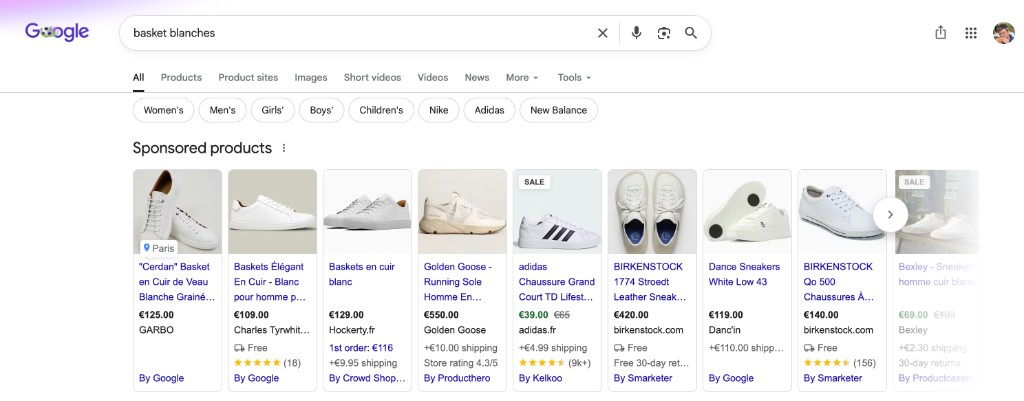The height and width of the screenshot is (401, 1024).
Task: Filter by Children's chip
Action: 381,110
